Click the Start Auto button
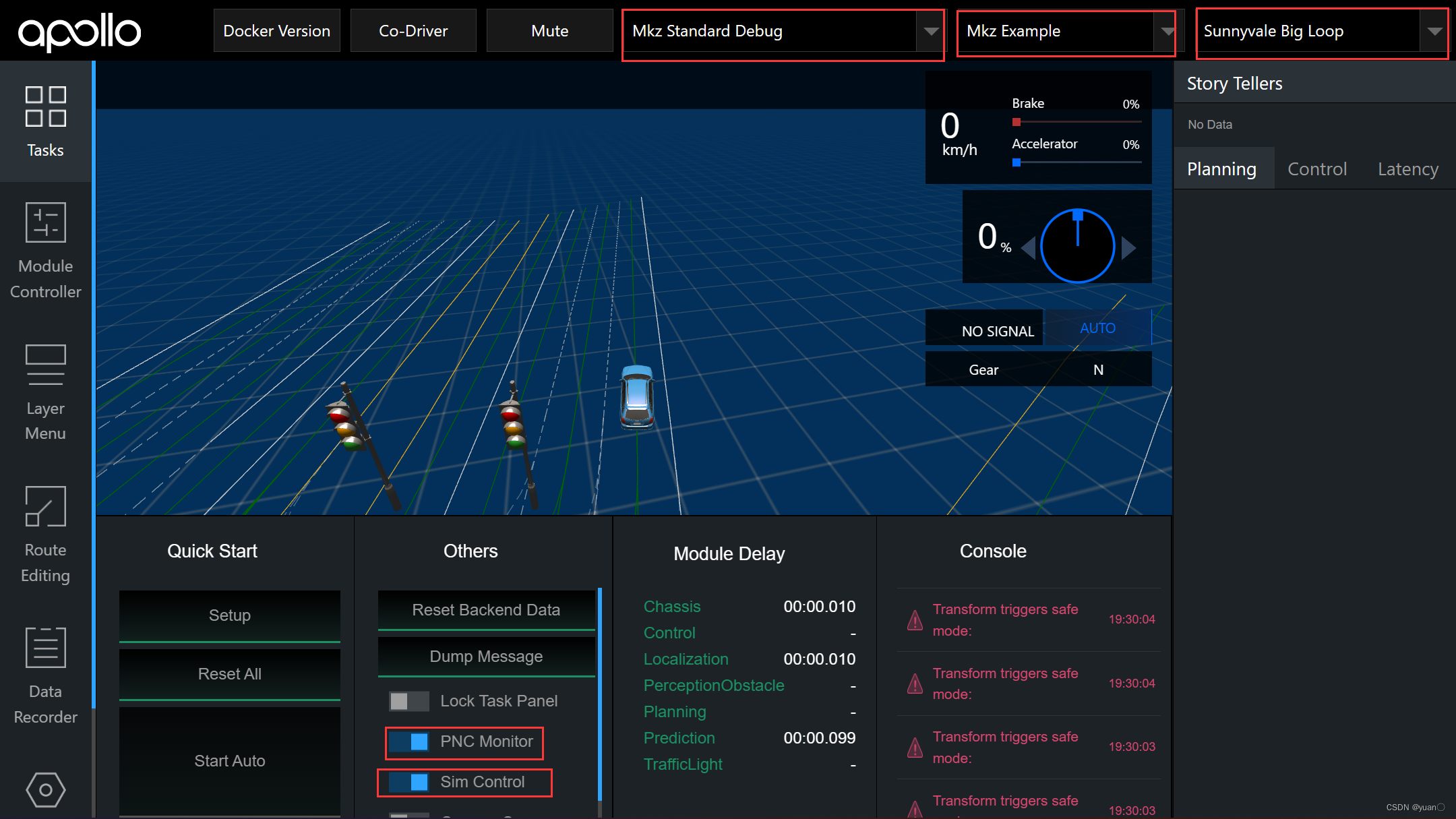The height and width of the screenshot is (819, 1456). [230, 761]
